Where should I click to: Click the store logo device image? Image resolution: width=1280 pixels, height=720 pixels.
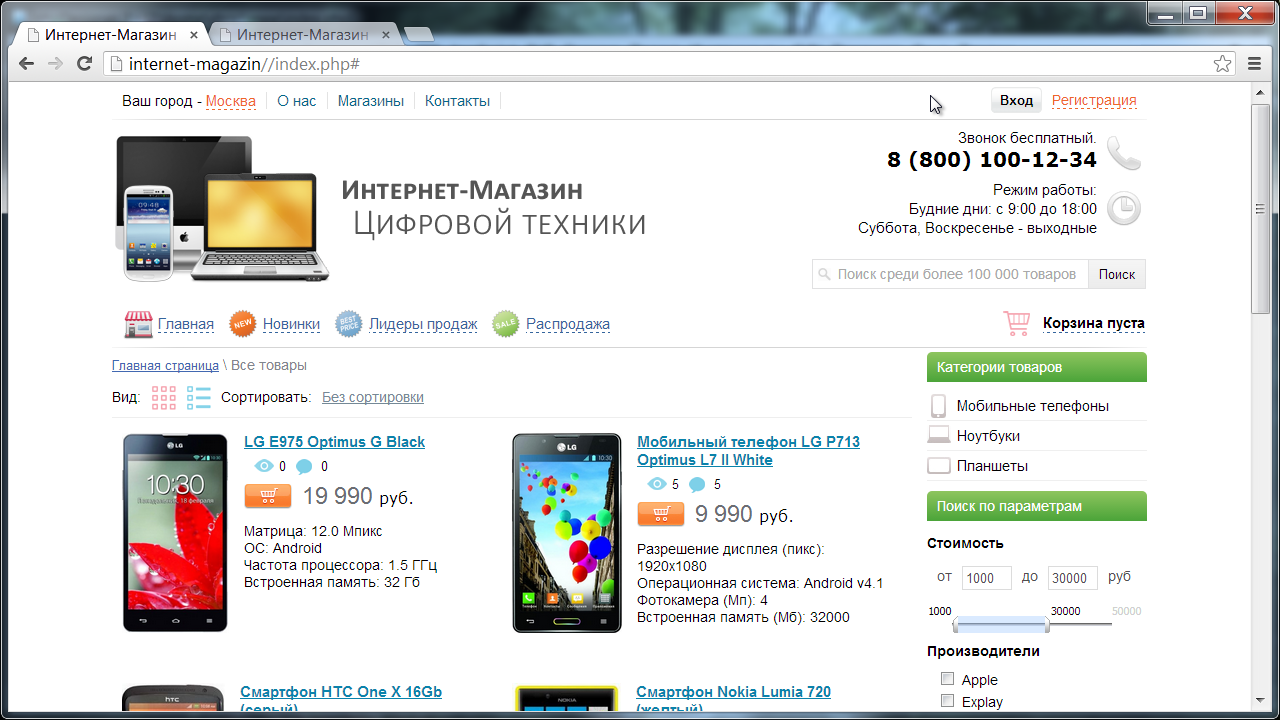coord(222,209)
